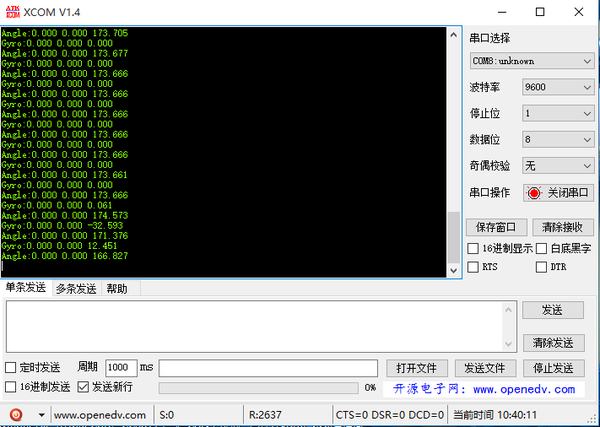Click the line 'Angle:0.000 0.000 173.661'

[65, 175]
